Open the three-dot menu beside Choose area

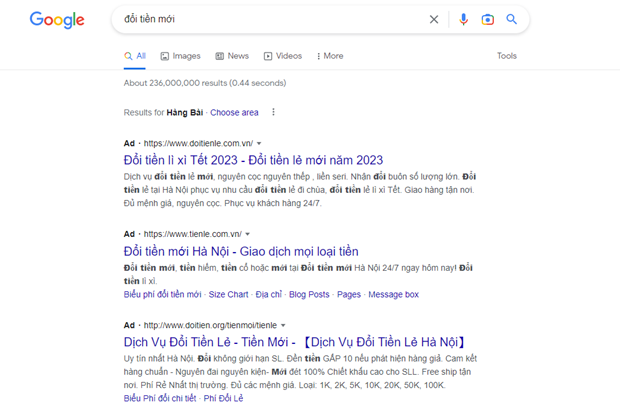tap(273, 112)
